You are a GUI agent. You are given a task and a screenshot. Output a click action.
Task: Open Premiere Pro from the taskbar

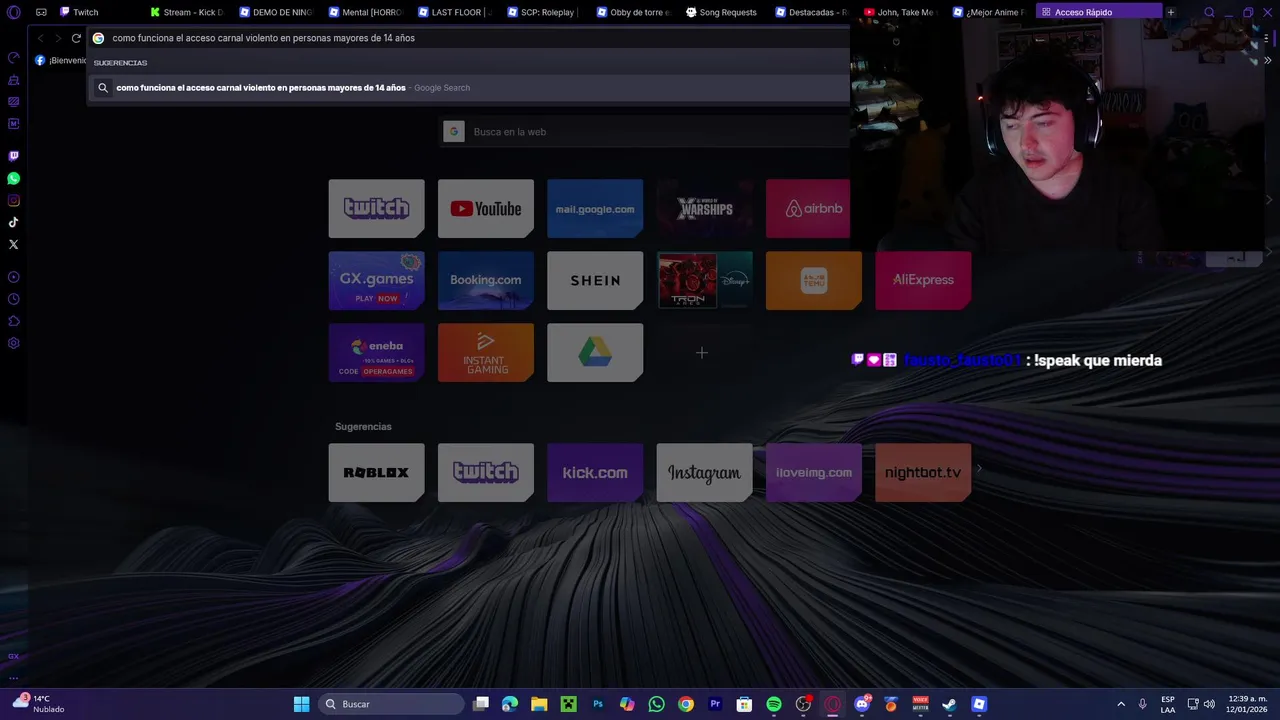pos(715,704)
